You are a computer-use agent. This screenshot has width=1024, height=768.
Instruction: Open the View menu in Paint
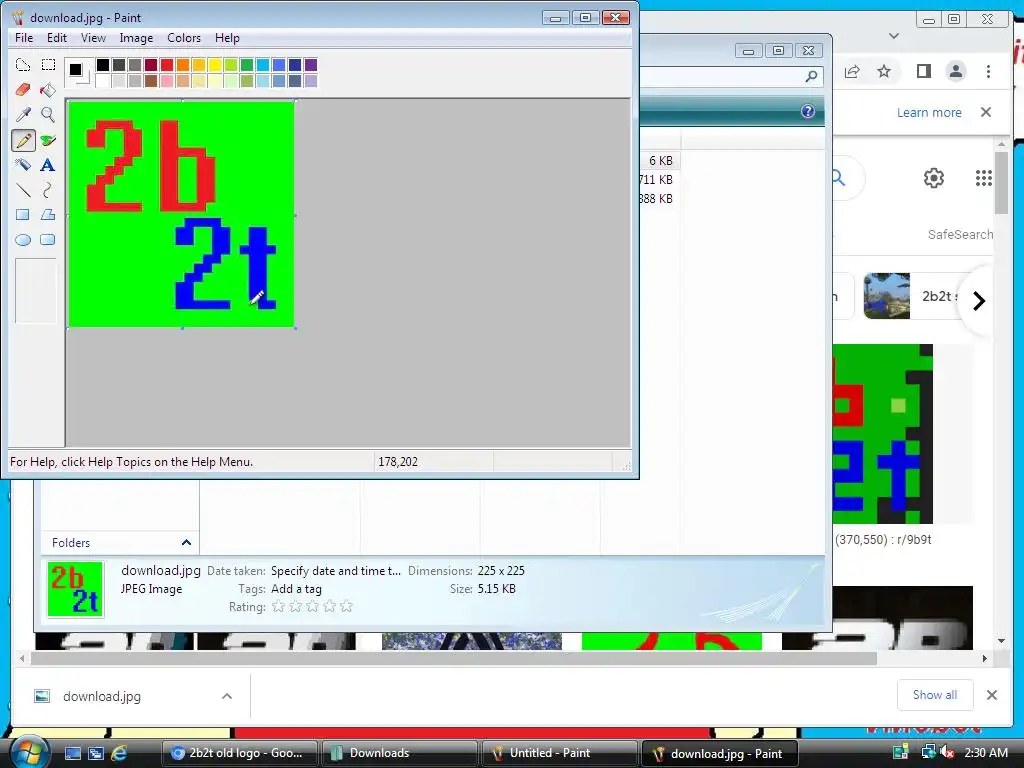(x=93, y=38)
